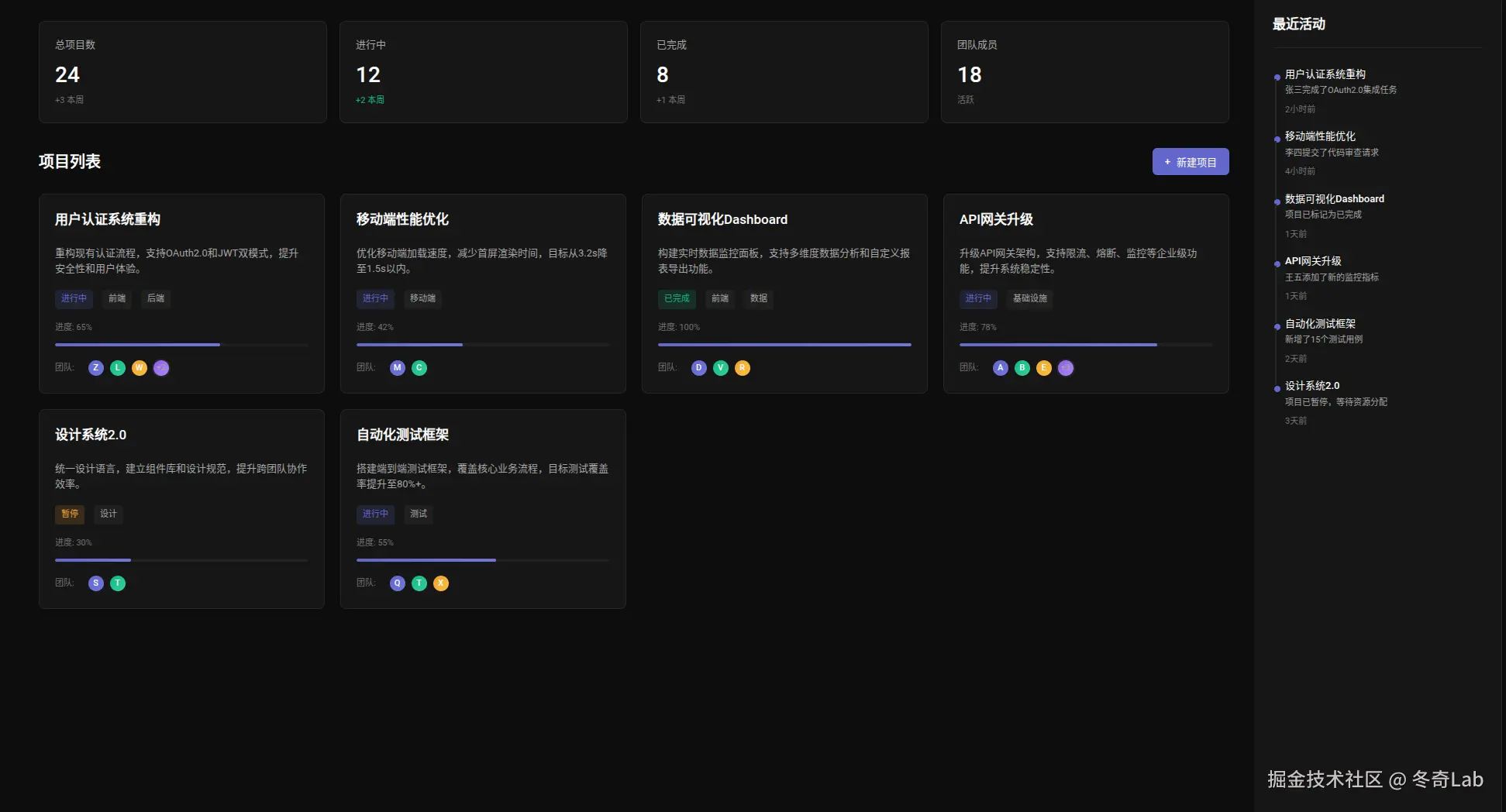Click the 3天前 timestamp in activity list

coord(1296,421)
